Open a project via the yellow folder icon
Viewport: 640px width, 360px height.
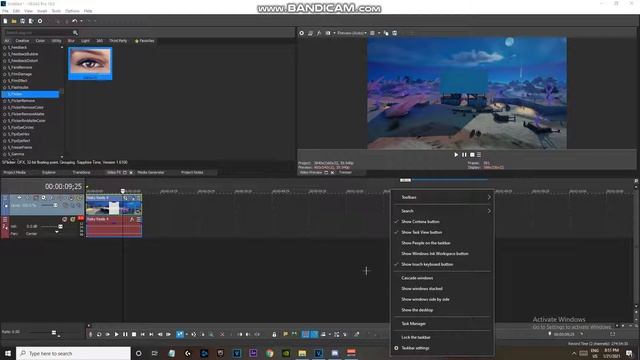coord(14,21)
